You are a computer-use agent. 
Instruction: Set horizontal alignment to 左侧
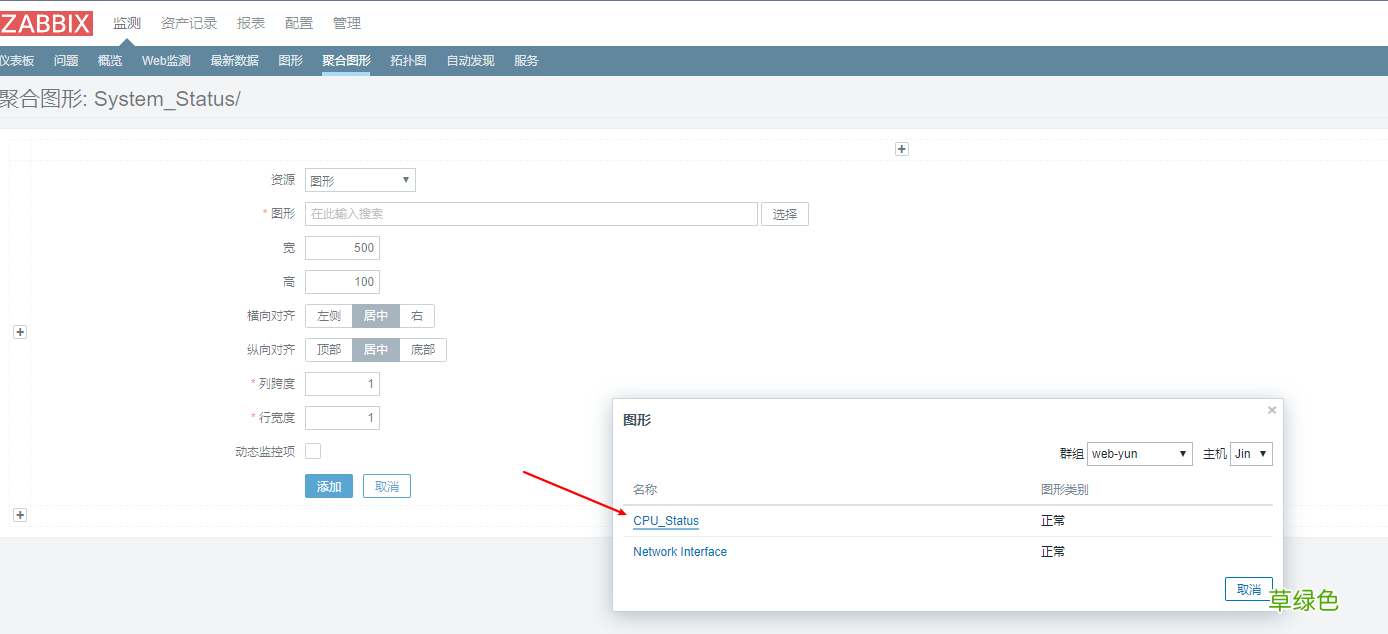tap(328, 315)
